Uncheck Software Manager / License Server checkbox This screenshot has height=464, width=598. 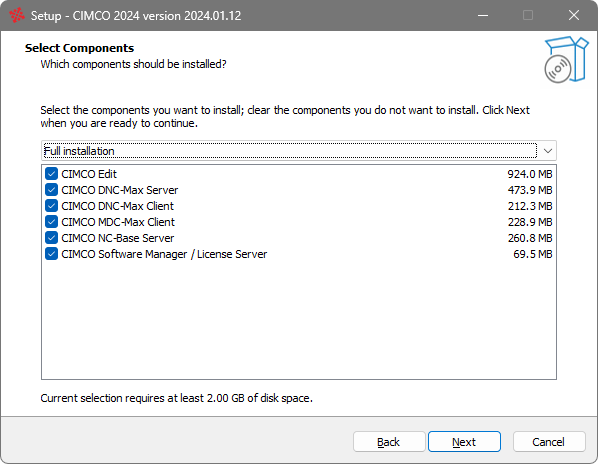tap(51, 254)
